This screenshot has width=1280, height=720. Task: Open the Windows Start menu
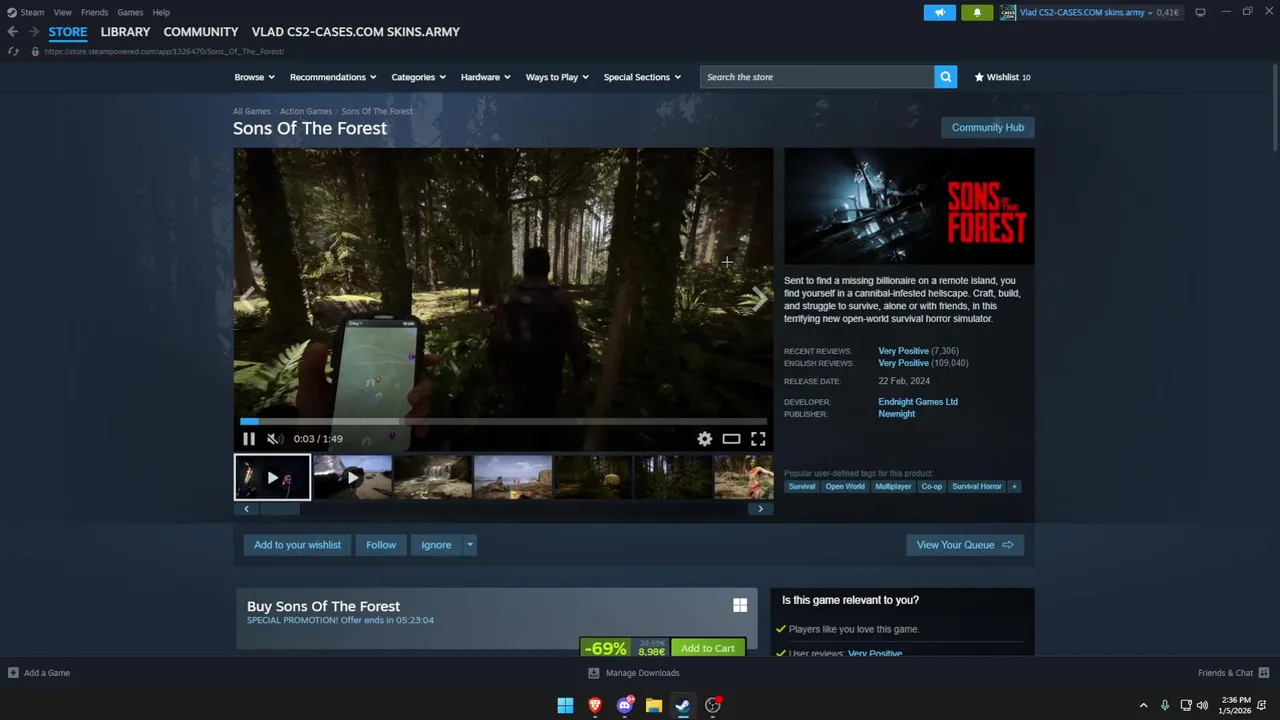(x=565, y=706)
